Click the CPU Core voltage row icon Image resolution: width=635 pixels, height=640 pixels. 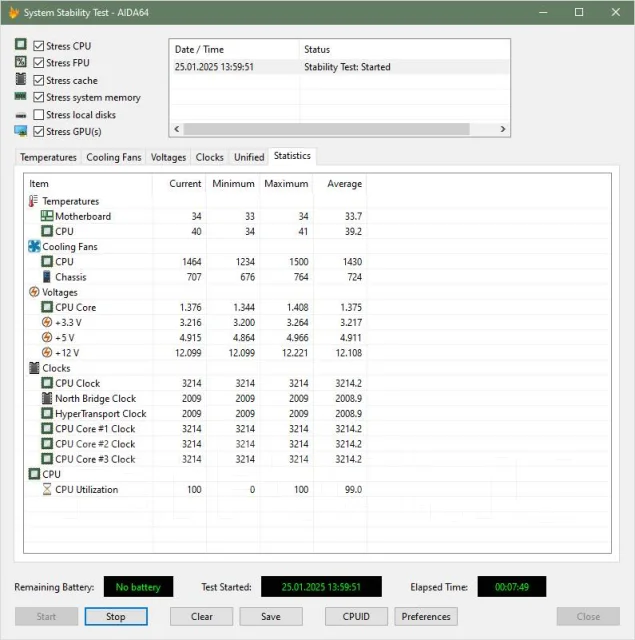coord(47,307)
